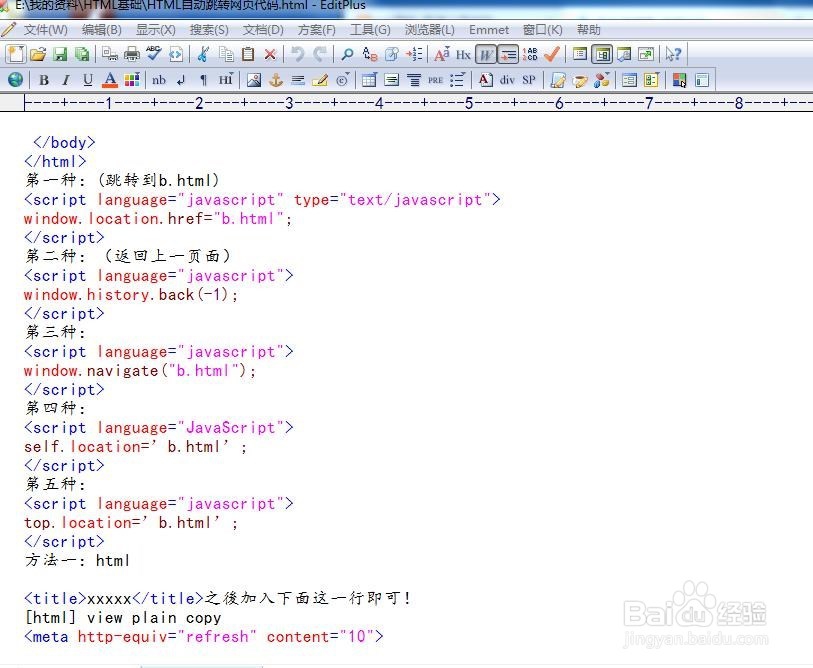Open the object insert dropdown with shapes icon
The width and height of the screenshot is (813, 668).
pyautogui.click(x=602, y=80)
